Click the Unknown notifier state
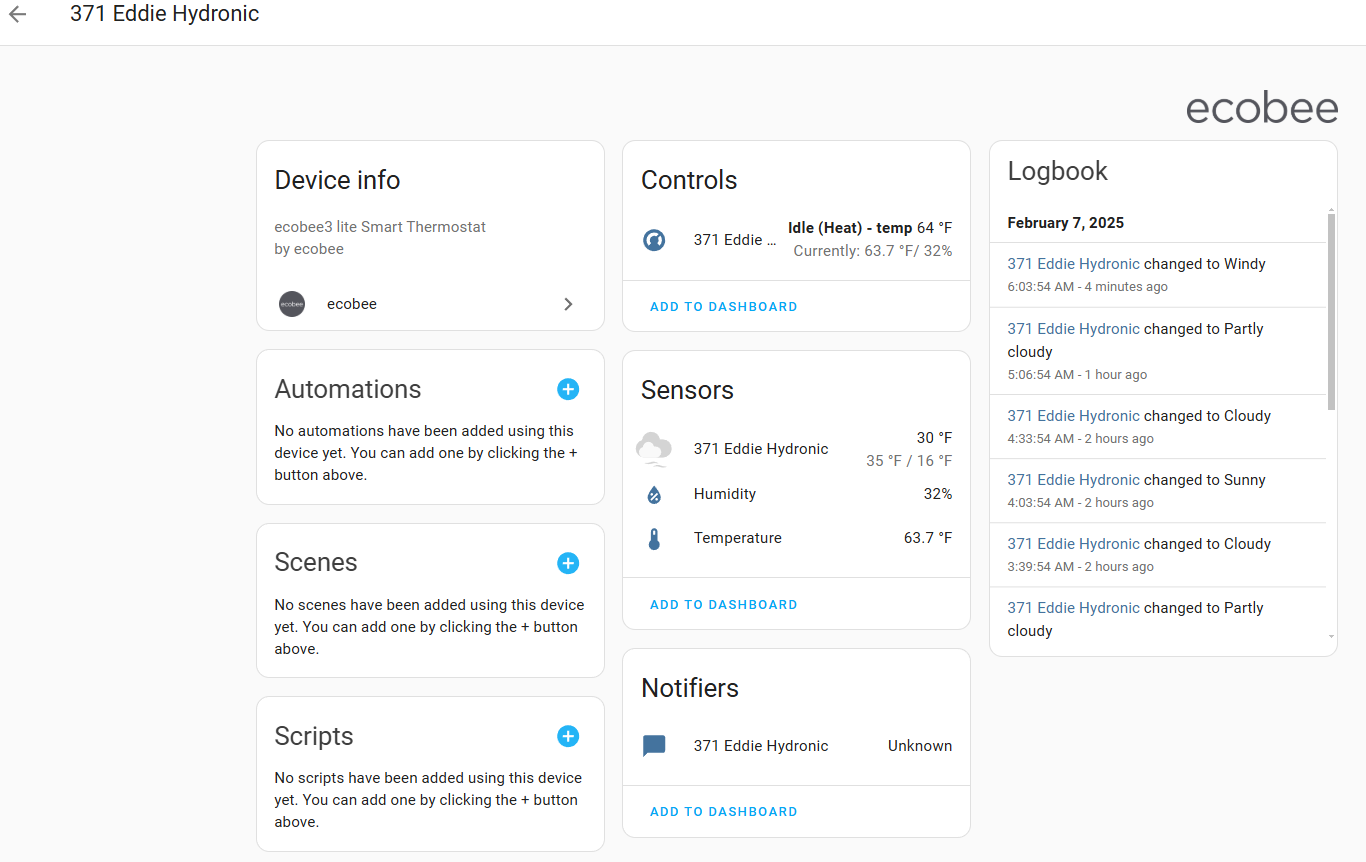The image size is (1366, 862). click(920, 746)
